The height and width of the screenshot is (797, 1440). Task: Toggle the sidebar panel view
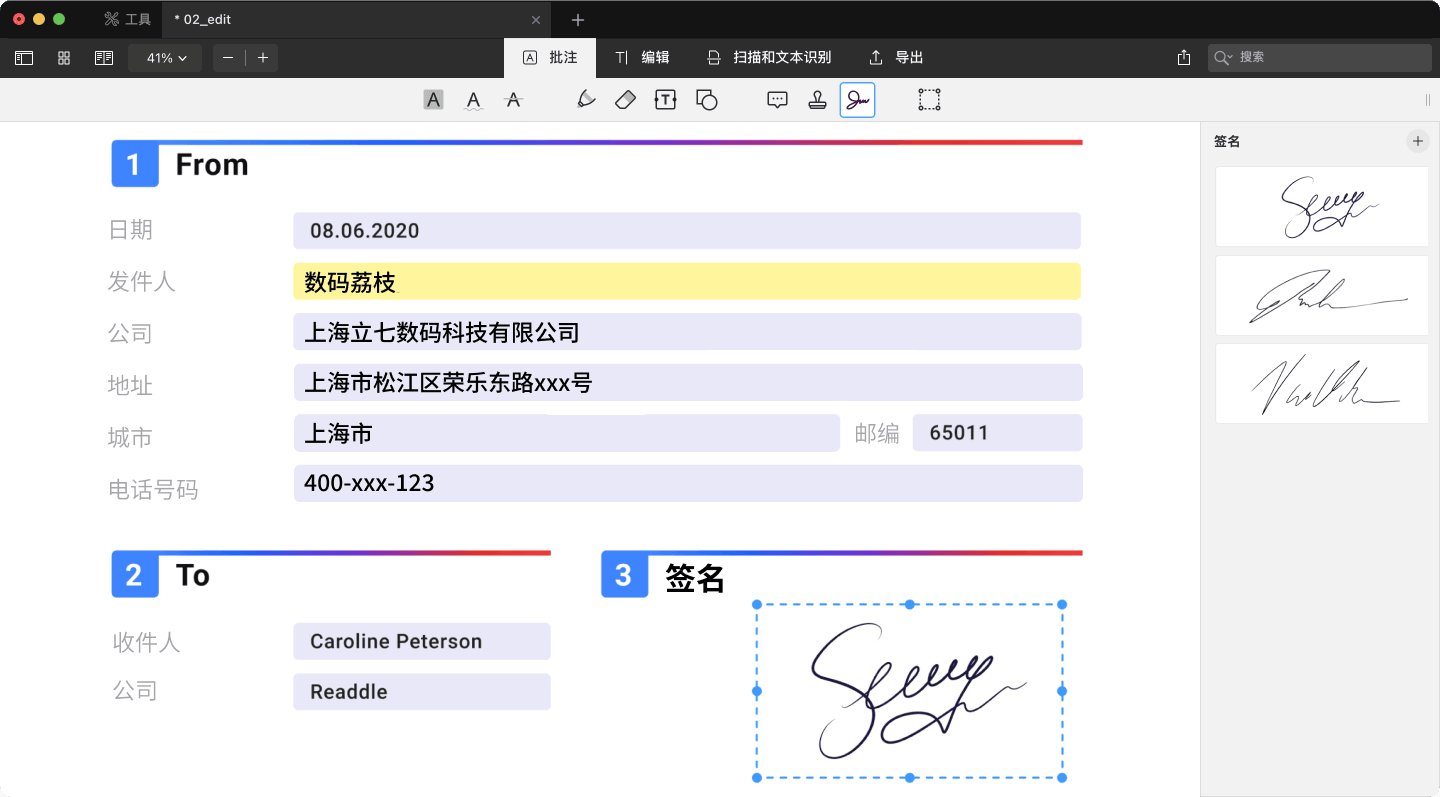click(x=24, y=58)
